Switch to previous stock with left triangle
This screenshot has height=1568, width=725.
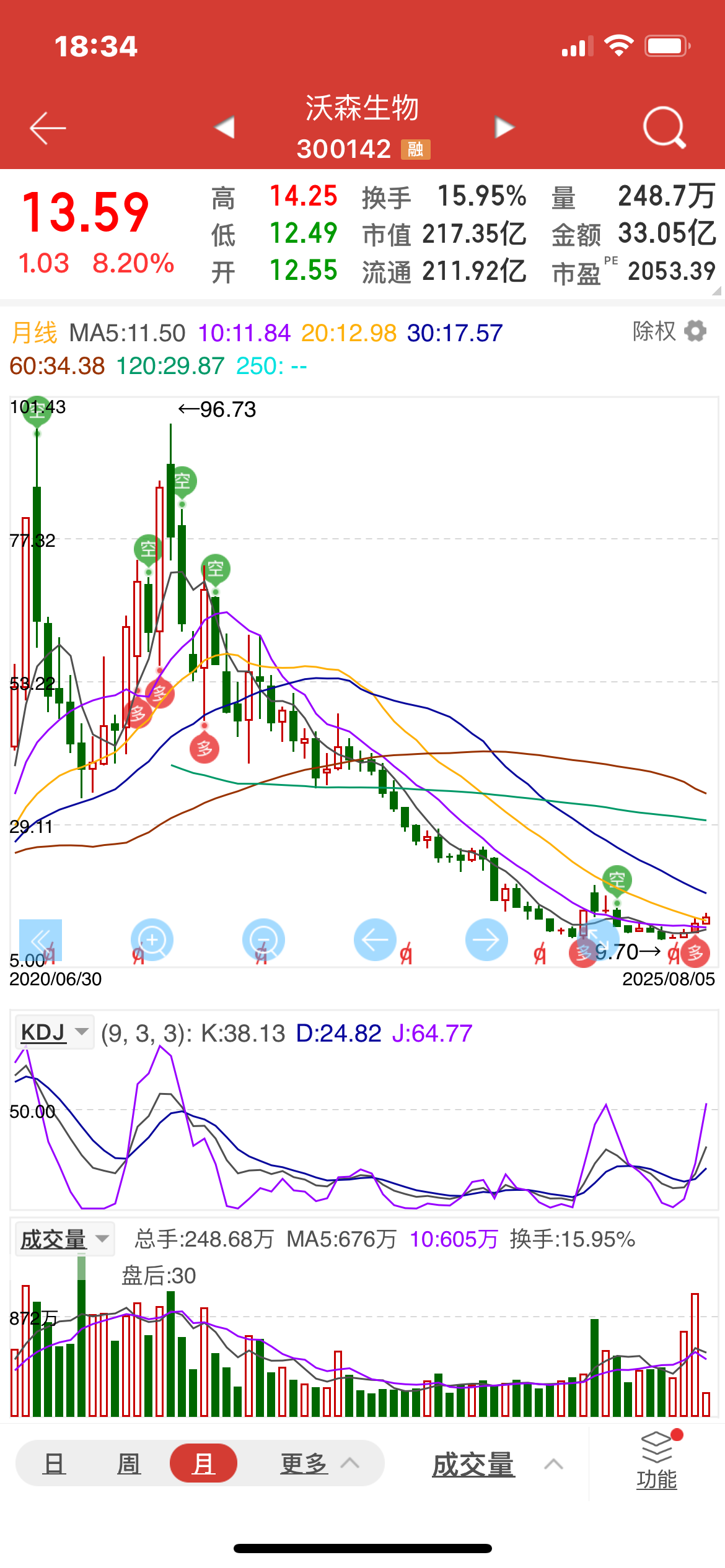click(224, 128)
